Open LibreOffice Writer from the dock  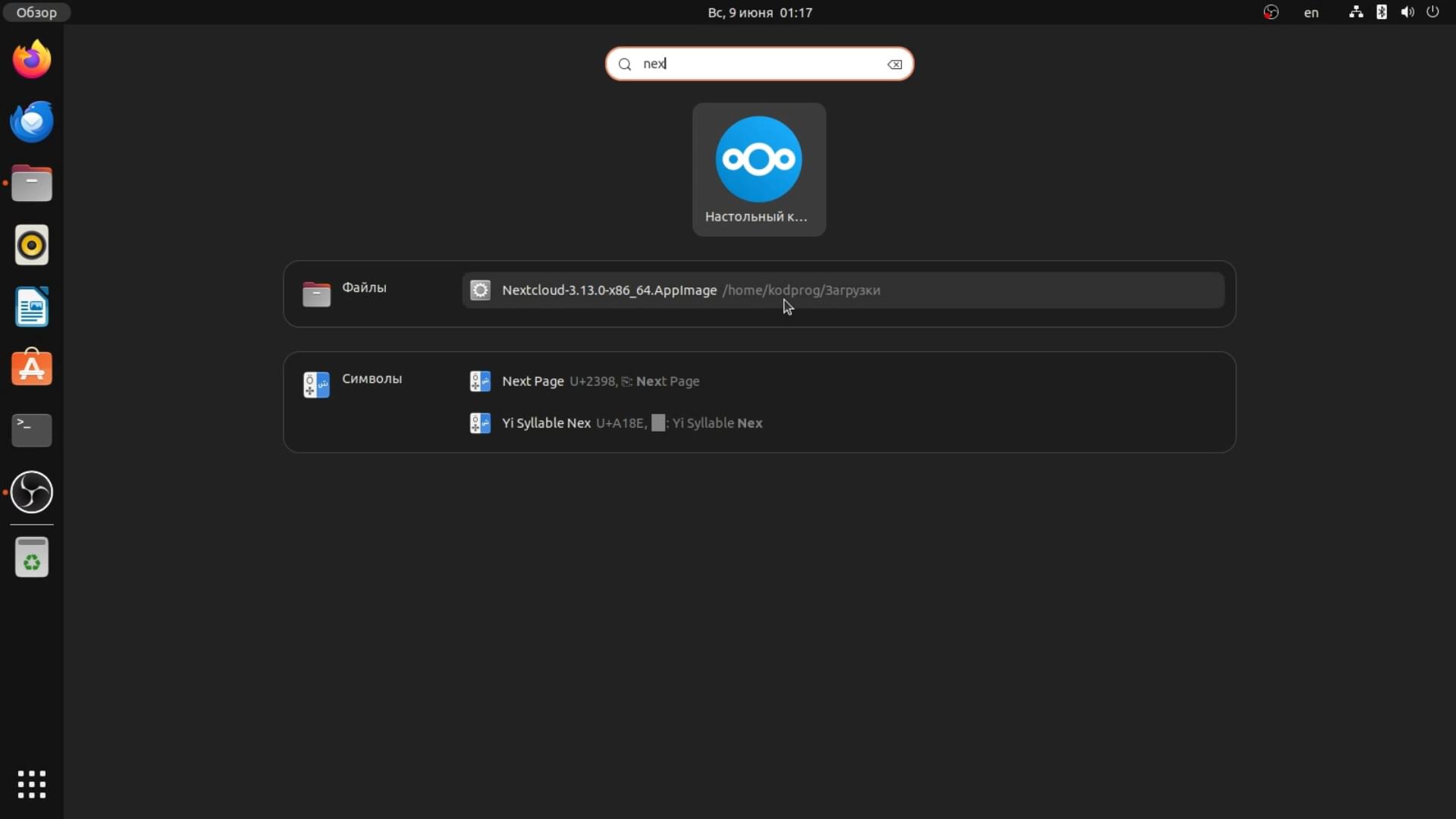point(32,307)
